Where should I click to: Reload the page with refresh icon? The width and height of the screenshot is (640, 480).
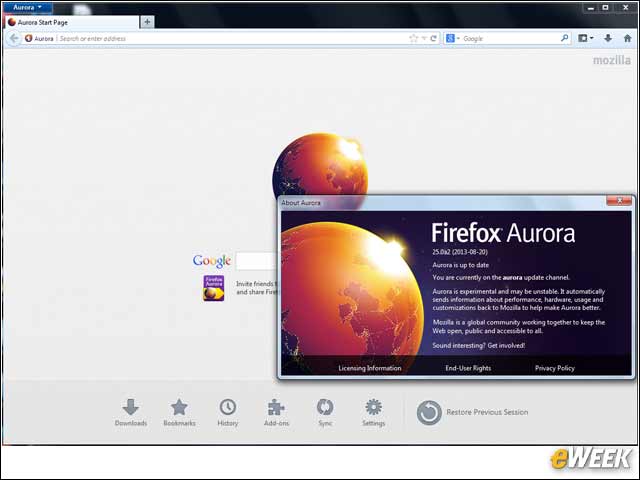[433, 38]
